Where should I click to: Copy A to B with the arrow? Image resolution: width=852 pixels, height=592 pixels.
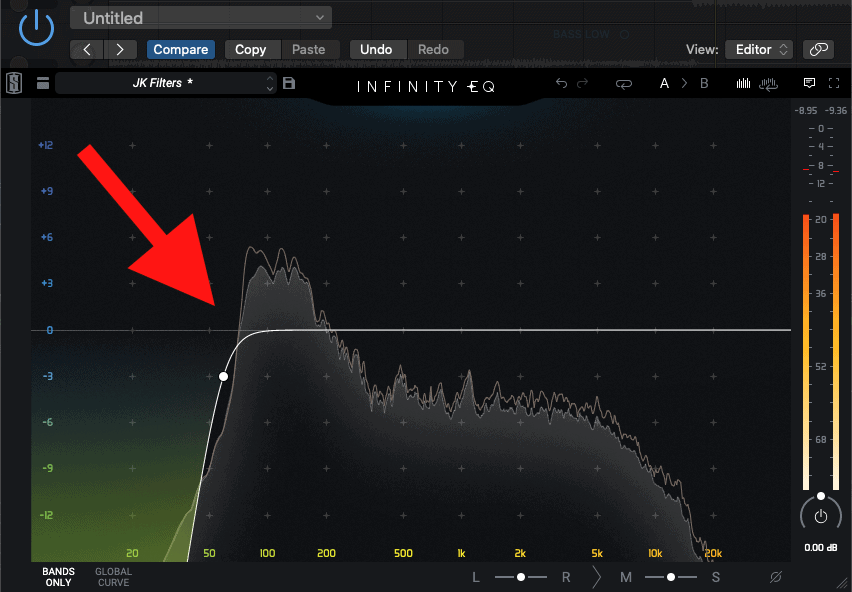pyautogui.click(x=684, y=83)
